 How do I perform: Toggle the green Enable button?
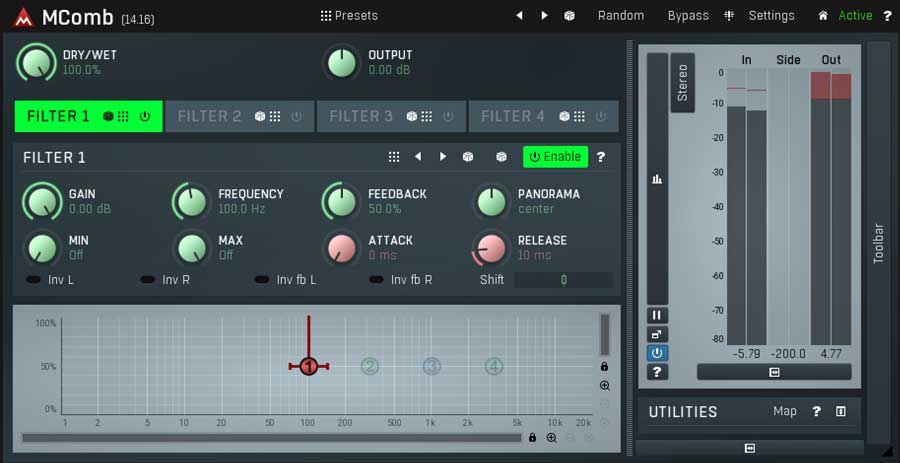(x=555, y=157)
